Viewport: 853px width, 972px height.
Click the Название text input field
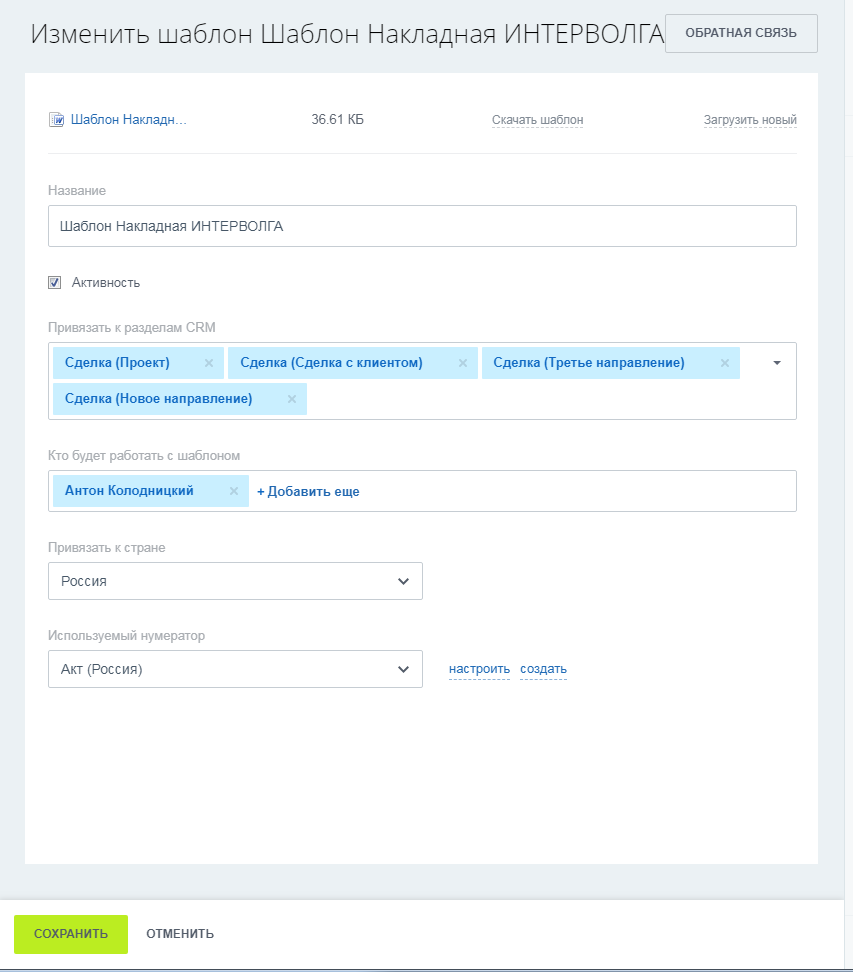tap(422, 226)
